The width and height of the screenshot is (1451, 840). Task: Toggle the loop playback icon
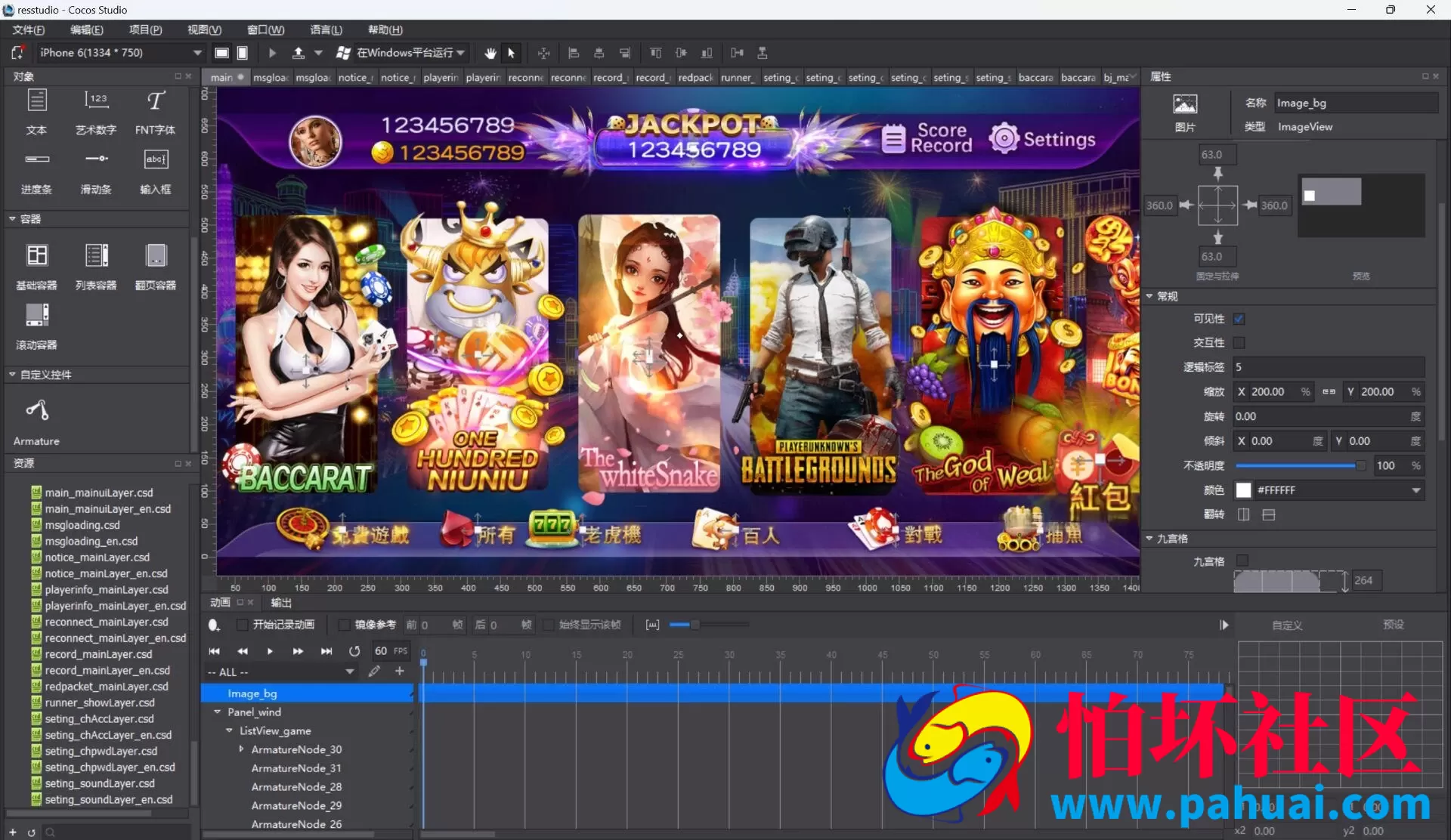coord(354,650)
